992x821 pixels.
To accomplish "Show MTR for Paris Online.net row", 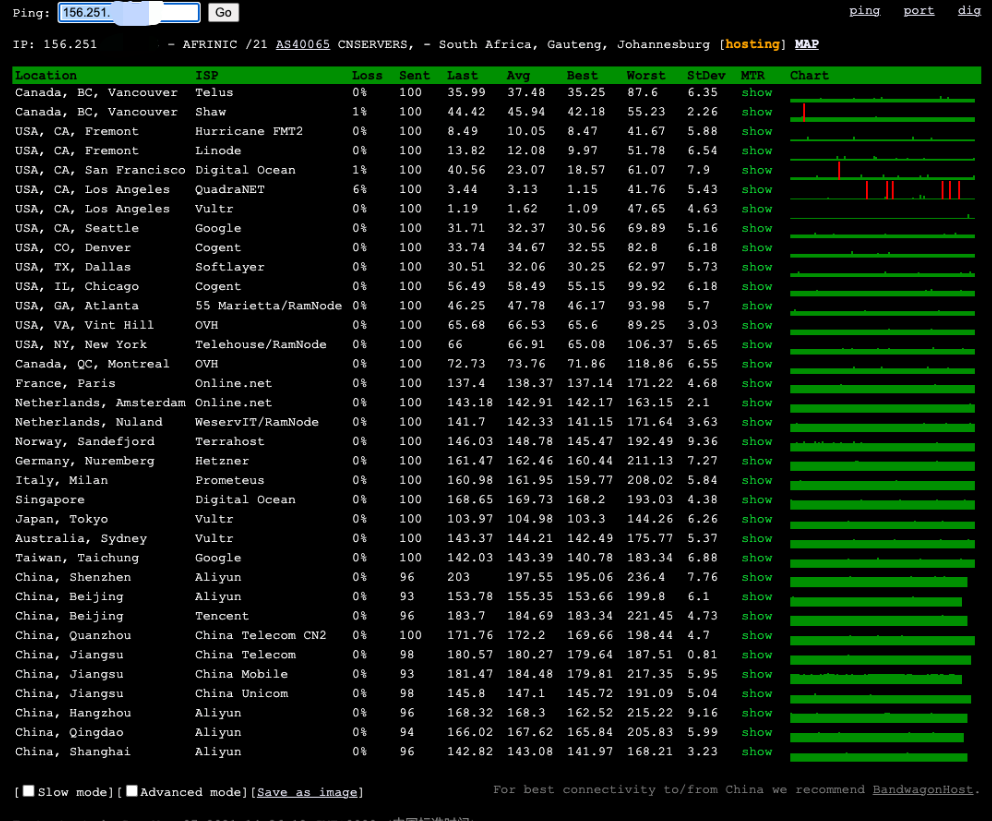I will [x=757, y=383].
